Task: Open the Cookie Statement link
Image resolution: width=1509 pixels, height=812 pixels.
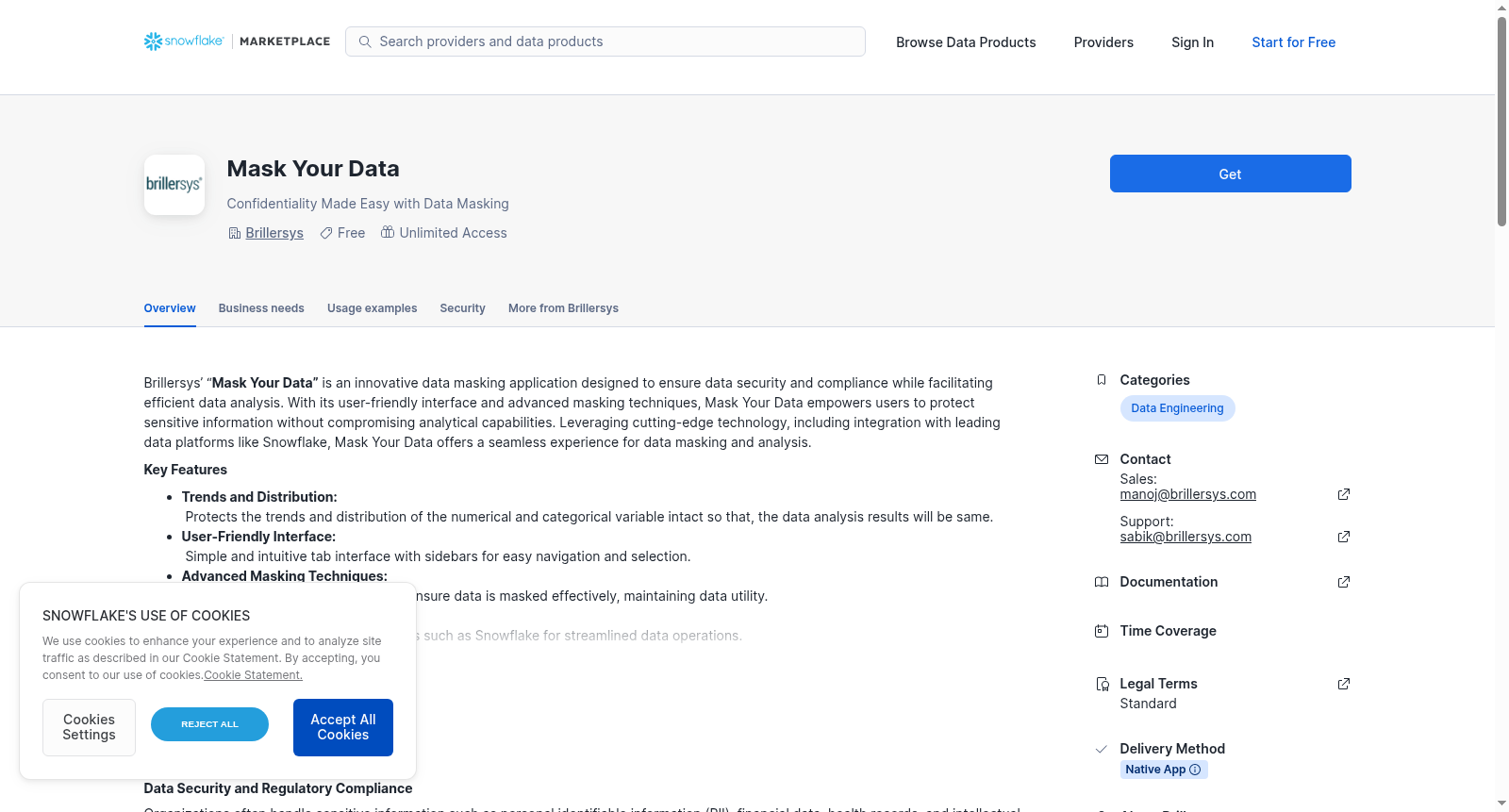Action: pyautogui.click(x=254, y=675)
